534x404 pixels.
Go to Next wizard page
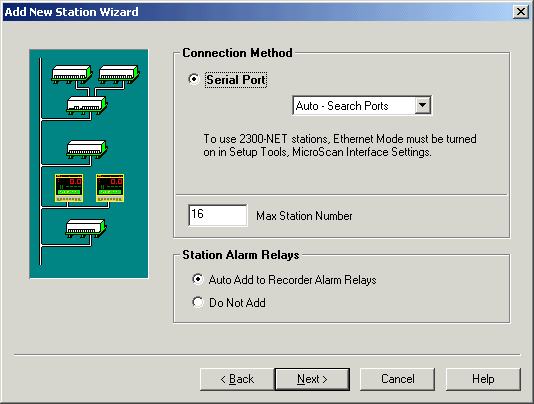tap(312, 379)
